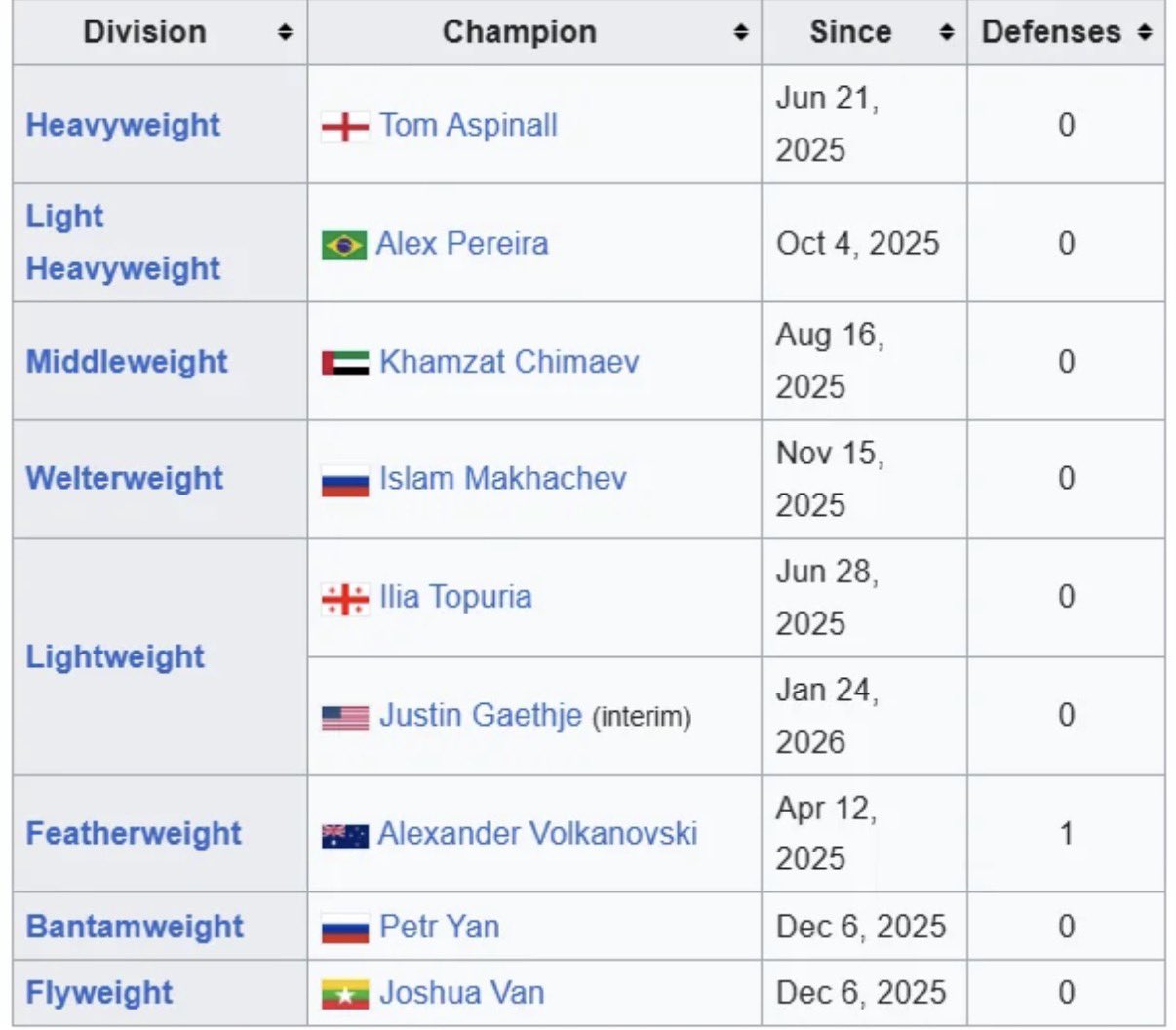The width and height of the screenshot is (1176, 1030).
Task: Sort table by Defenses column arrows
Action: click(1145, 33)
